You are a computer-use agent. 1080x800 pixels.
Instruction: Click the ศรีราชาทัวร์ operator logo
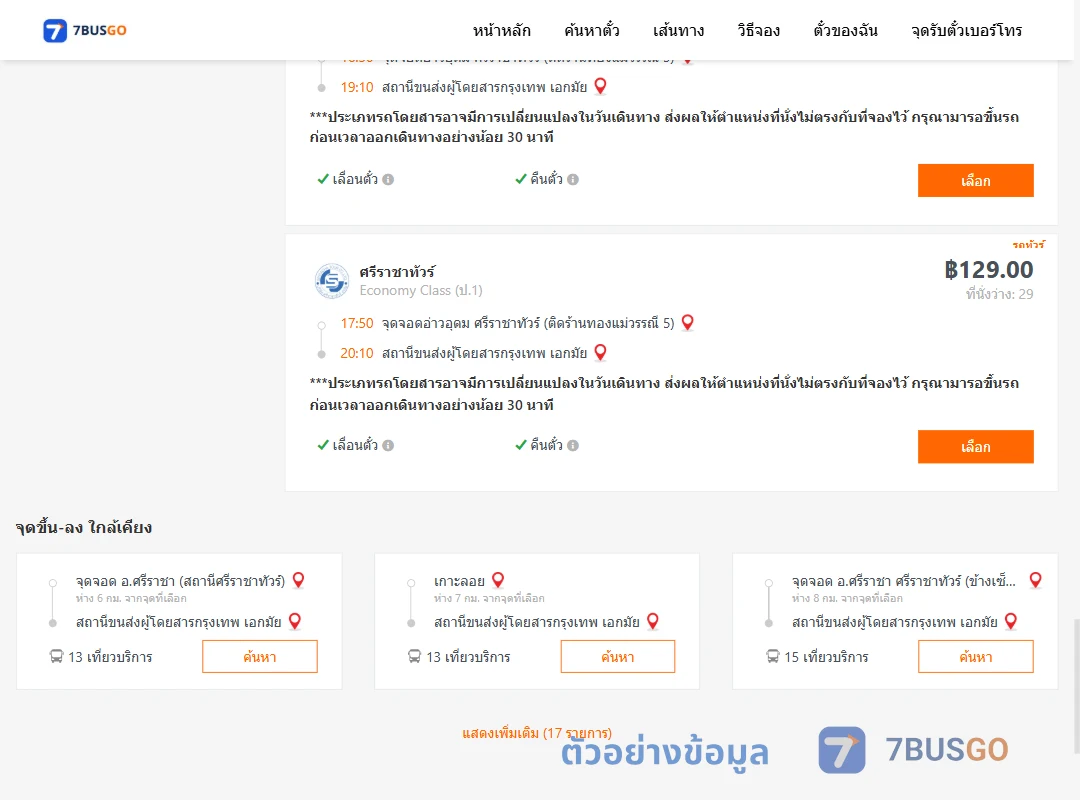(332, 280)
